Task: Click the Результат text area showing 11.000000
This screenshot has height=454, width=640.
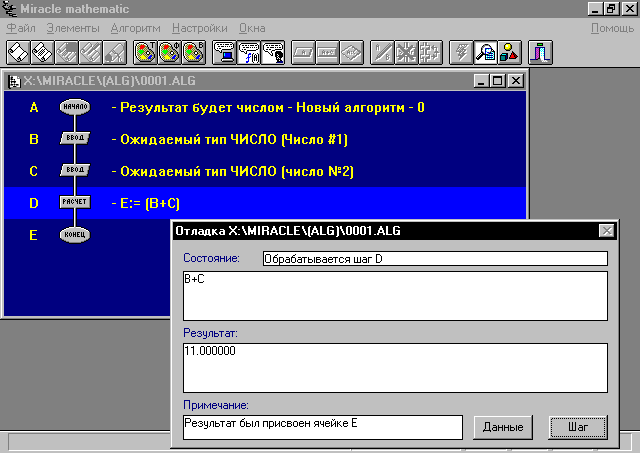Action: 395,368
